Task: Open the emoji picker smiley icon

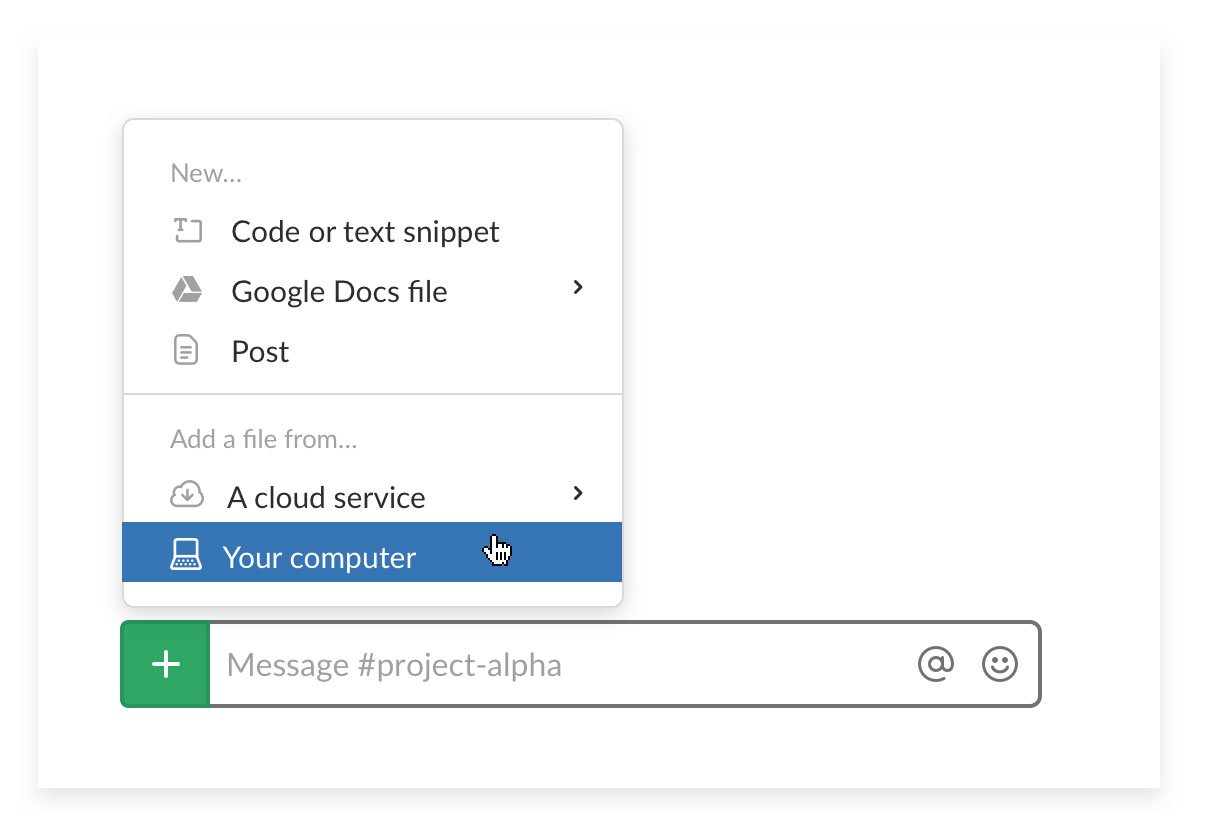Action: [999, 664]
